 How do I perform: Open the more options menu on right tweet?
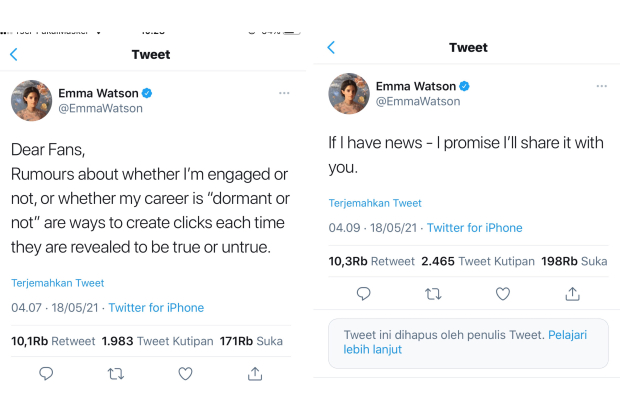click(x=601, y=86)
